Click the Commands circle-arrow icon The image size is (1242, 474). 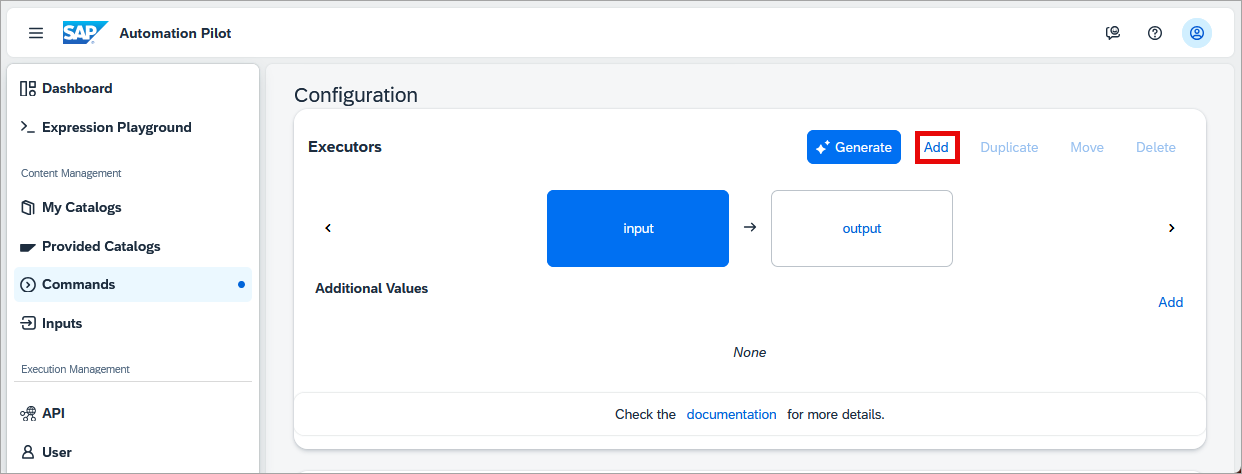pos(28,284)
